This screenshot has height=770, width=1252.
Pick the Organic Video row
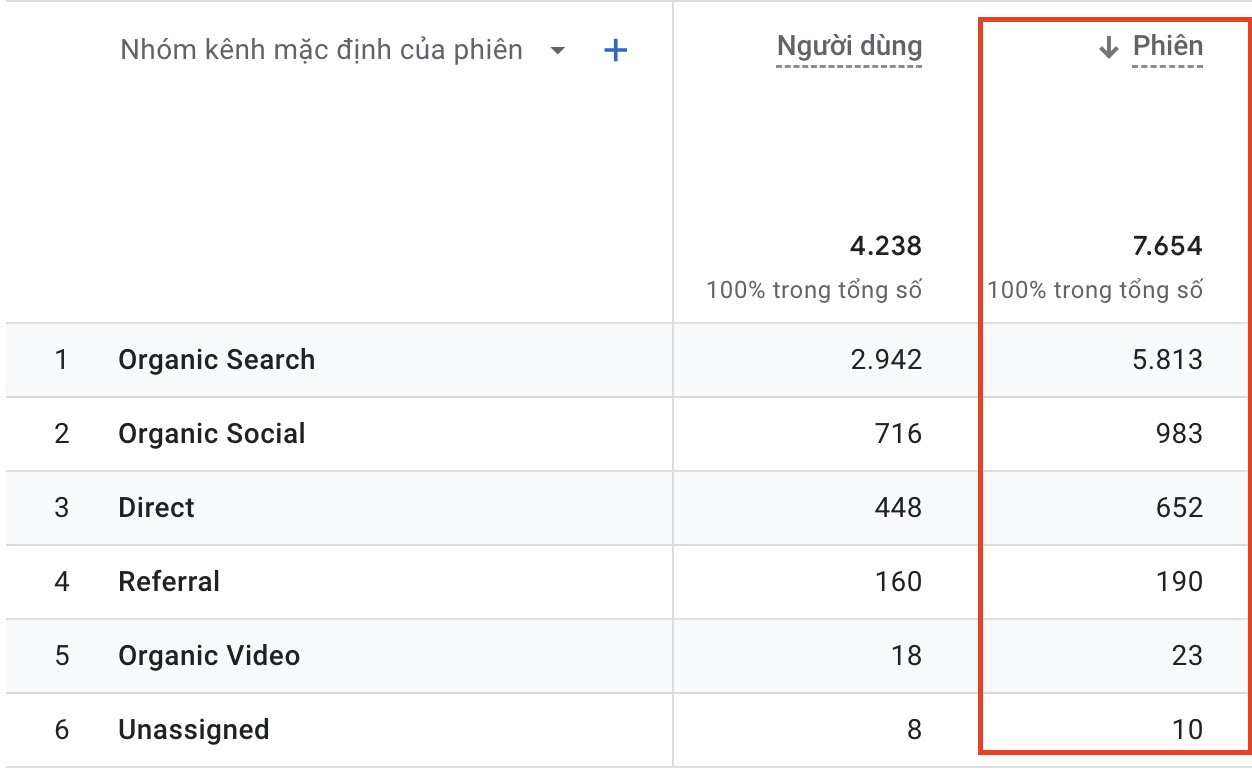[208, 656]
